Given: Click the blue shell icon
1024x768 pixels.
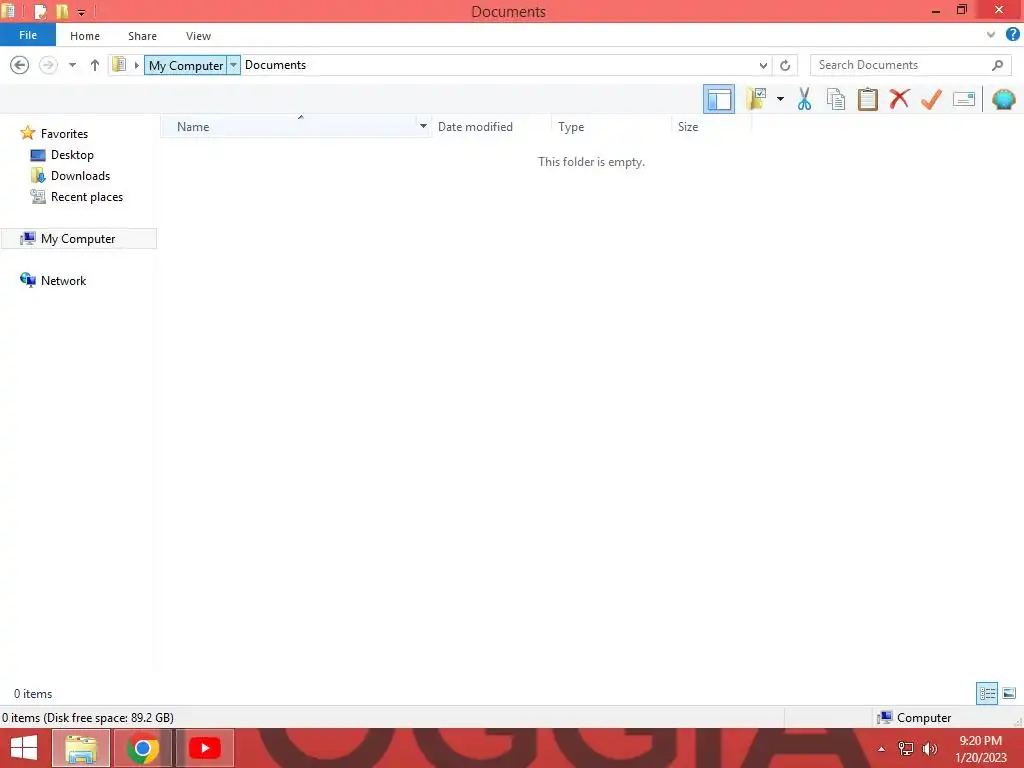Looking at the screenshot, I should click(1003, 99).
